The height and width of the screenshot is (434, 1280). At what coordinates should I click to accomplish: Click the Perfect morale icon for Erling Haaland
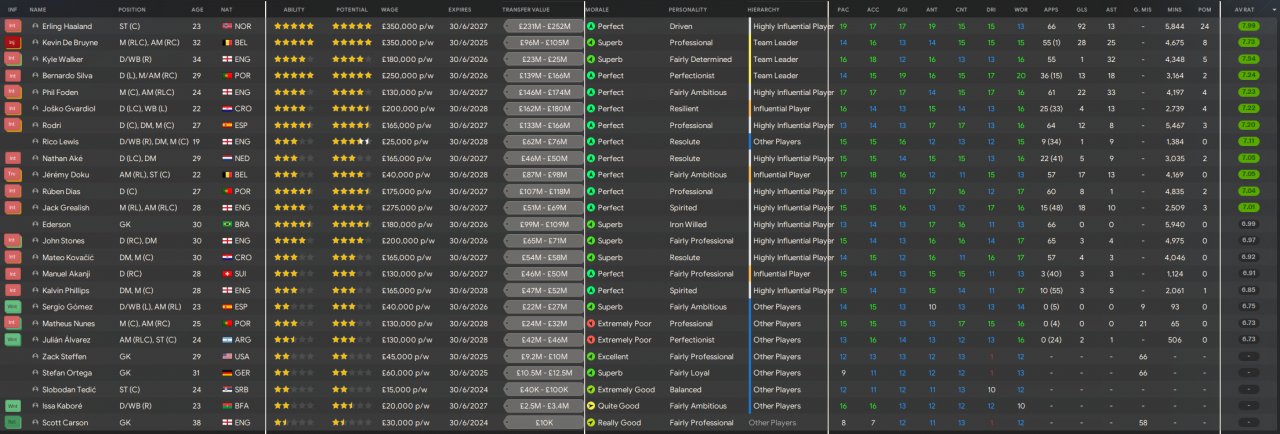coord(591,26)
